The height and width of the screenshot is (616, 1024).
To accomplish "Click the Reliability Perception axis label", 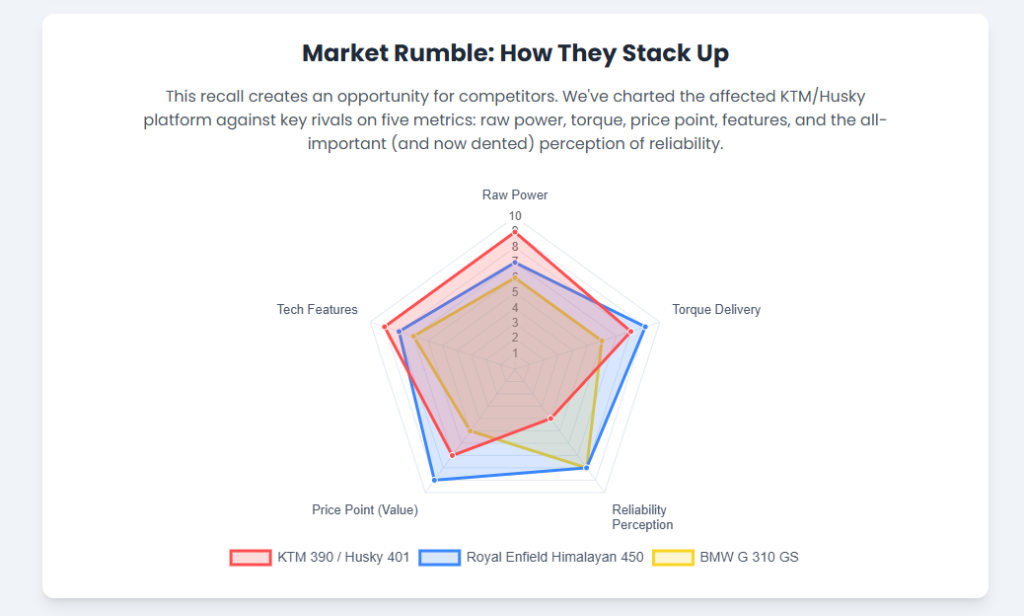I will 641,517.
